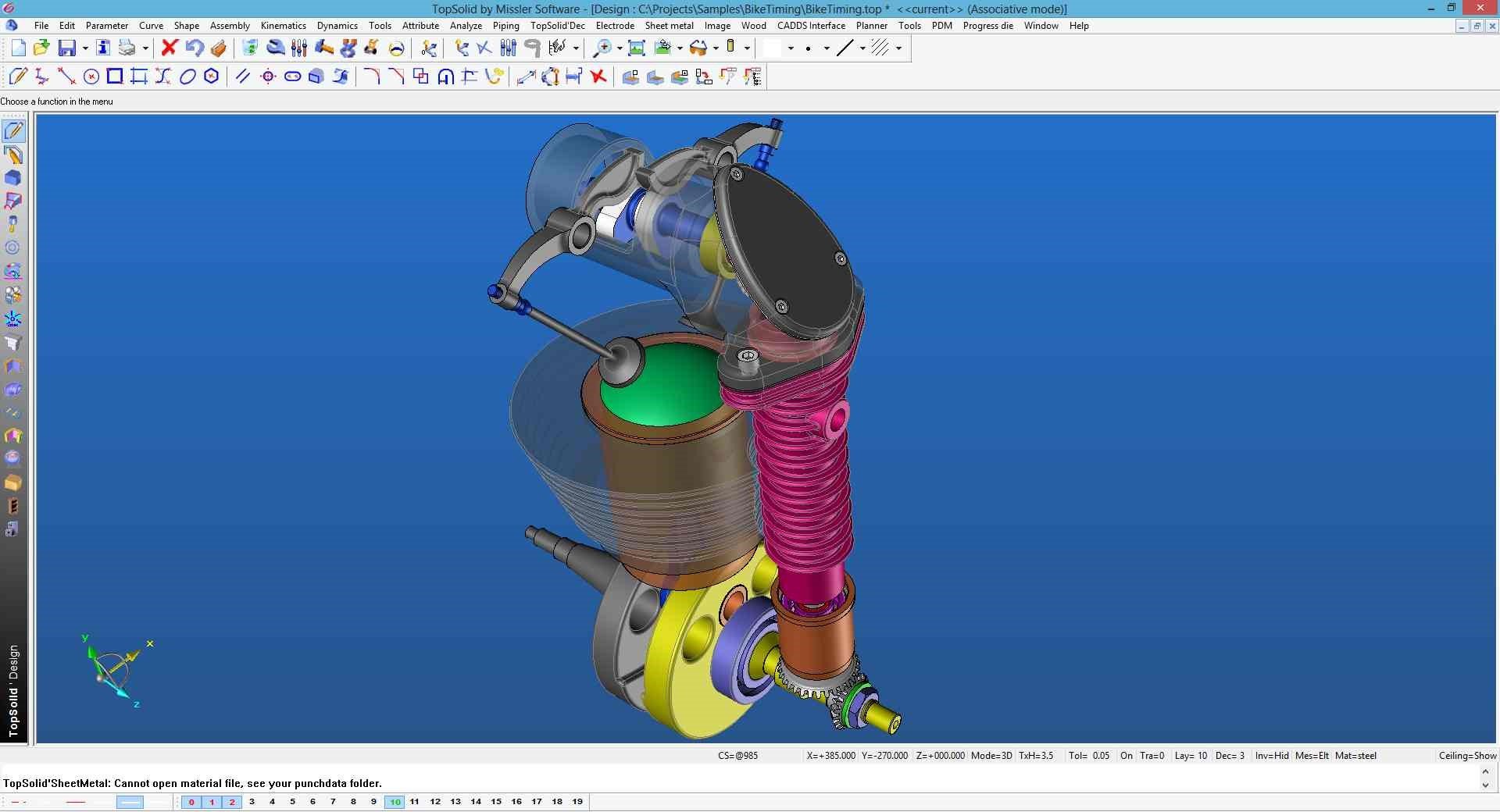
Task: Open the CADDS Interface menu
Action: 811,26
